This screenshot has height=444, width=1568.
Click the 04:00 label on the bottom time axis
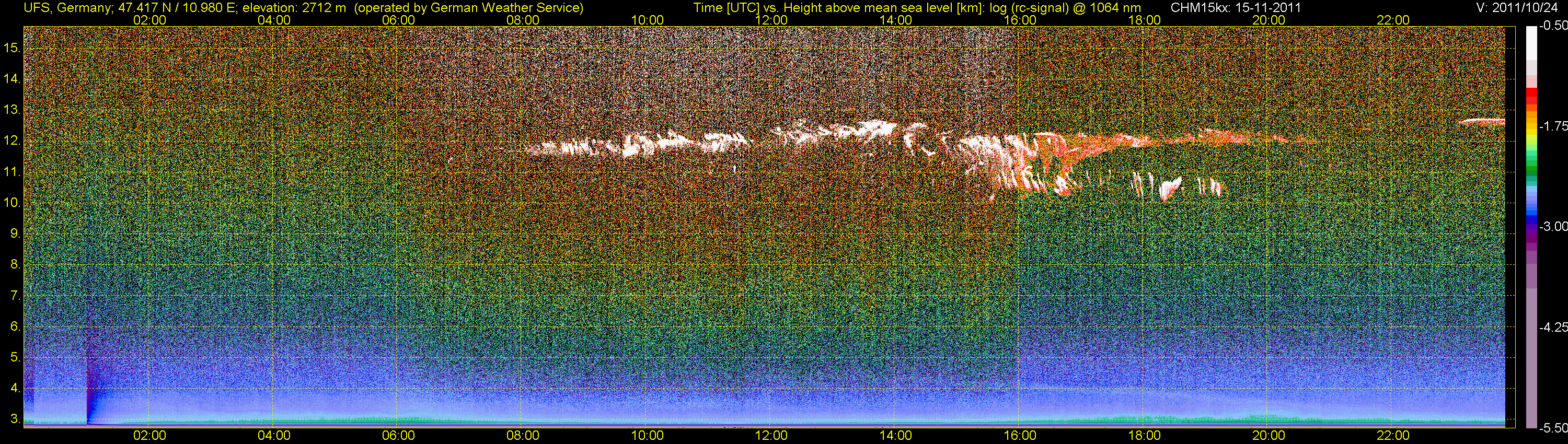274,436
